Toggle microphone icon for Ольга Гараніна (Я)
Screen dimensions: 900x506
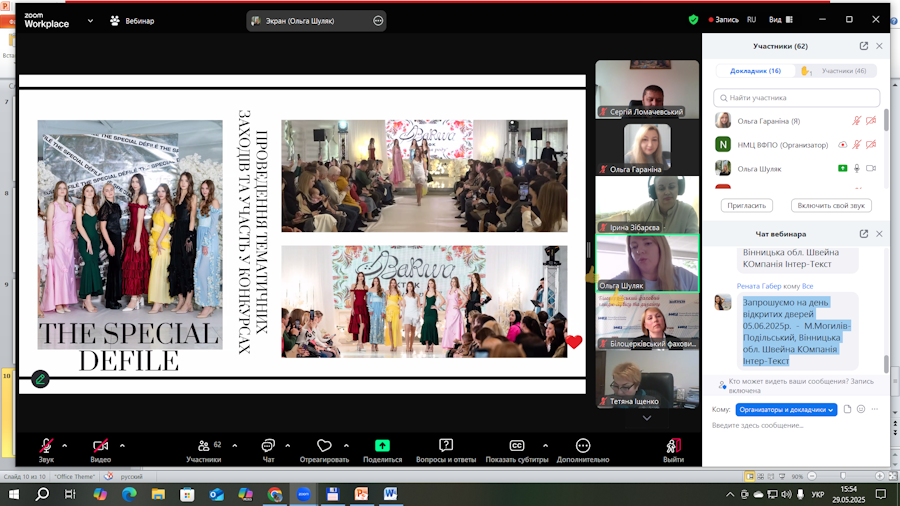pyautogui.click(x=856, y=120)
